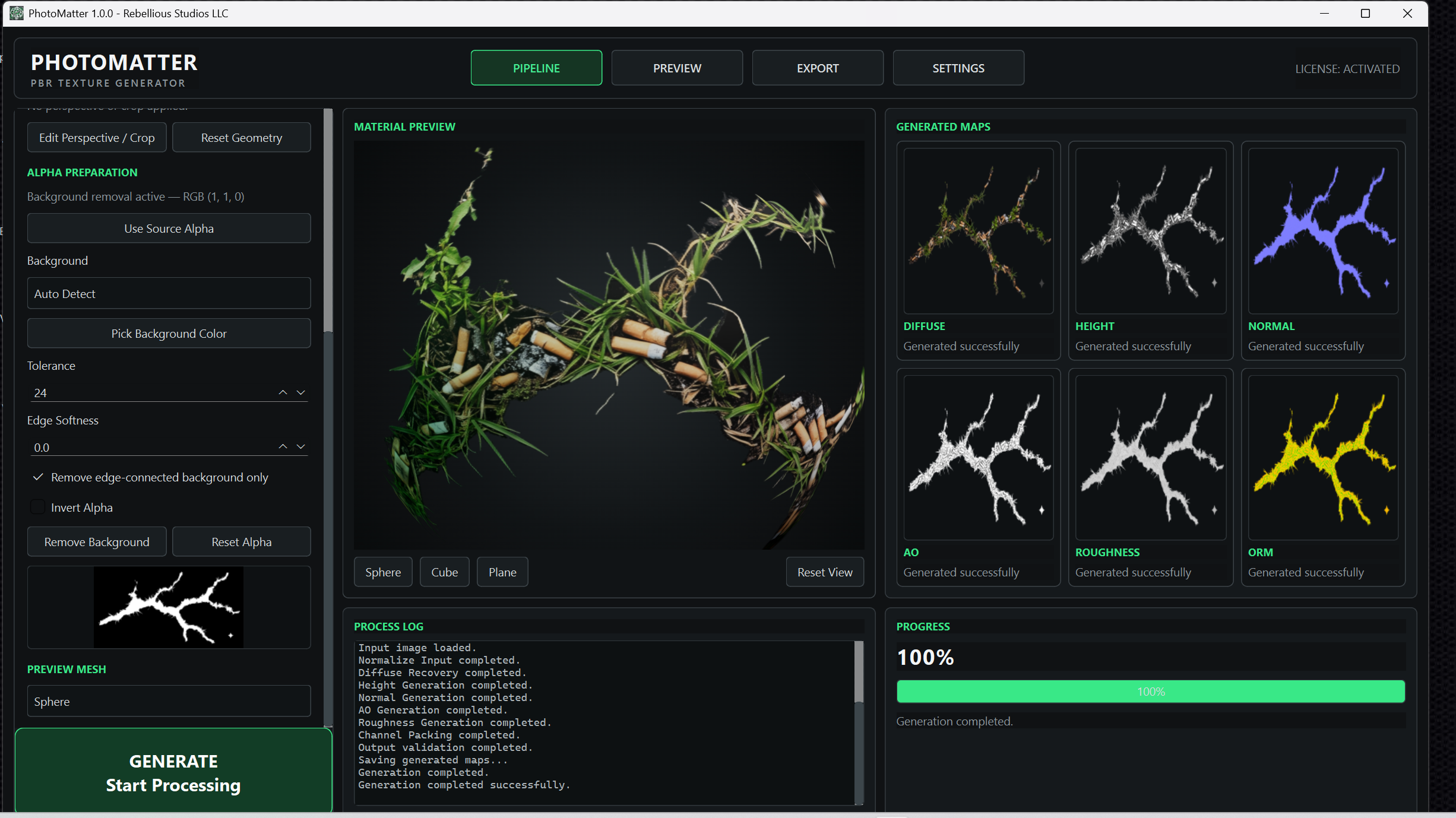Click the alpha mask preview thumbnail
This screenshot has height=818, width=1456.
point(169,607)
